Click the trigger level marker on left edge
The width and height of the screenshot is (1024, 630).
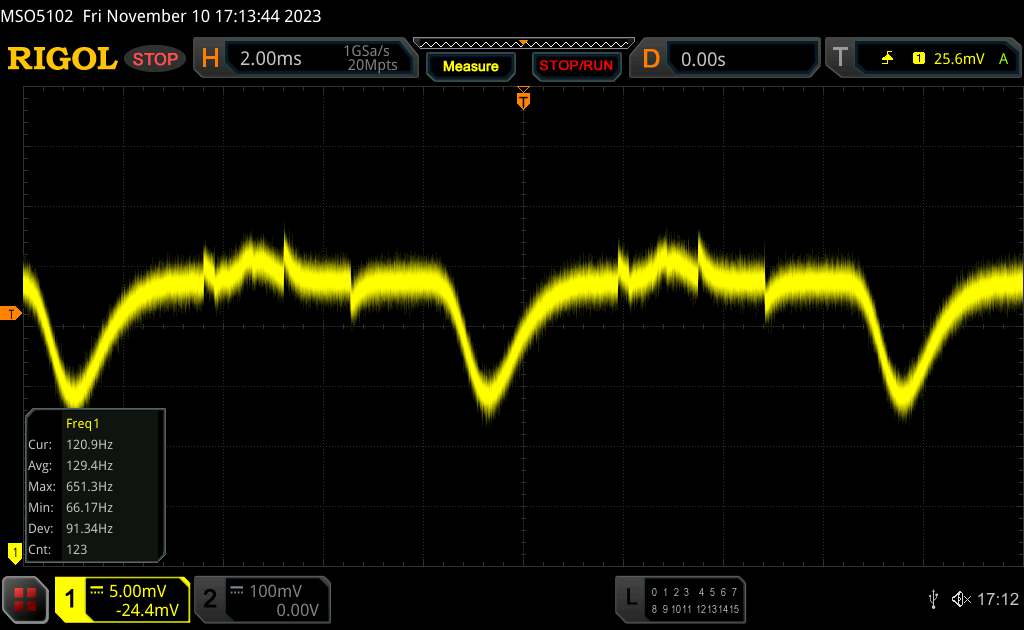tap(11, 313)
